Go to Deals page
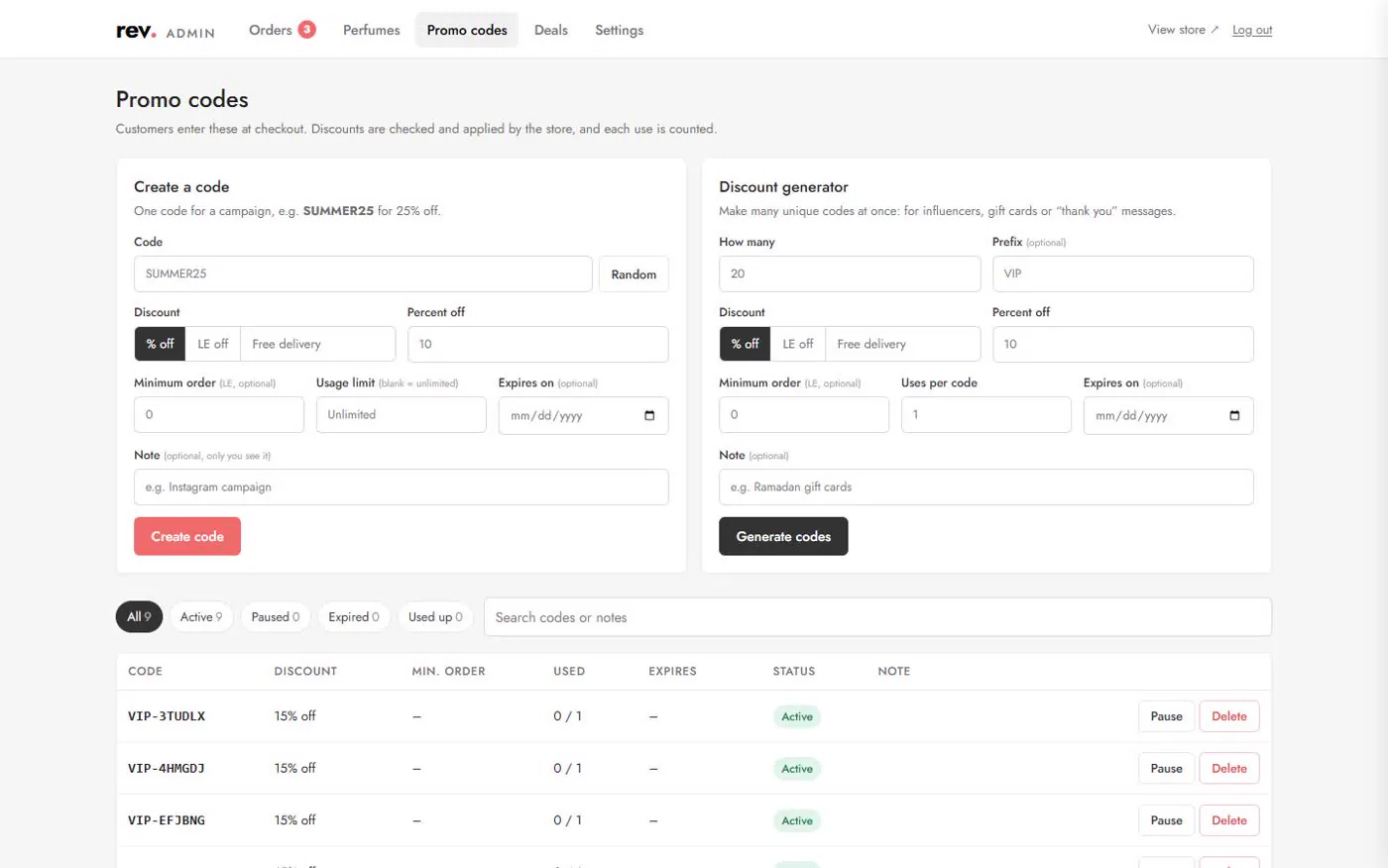Image resolution: width=1388 pixels, height=868 pixels. pos(551,30)
